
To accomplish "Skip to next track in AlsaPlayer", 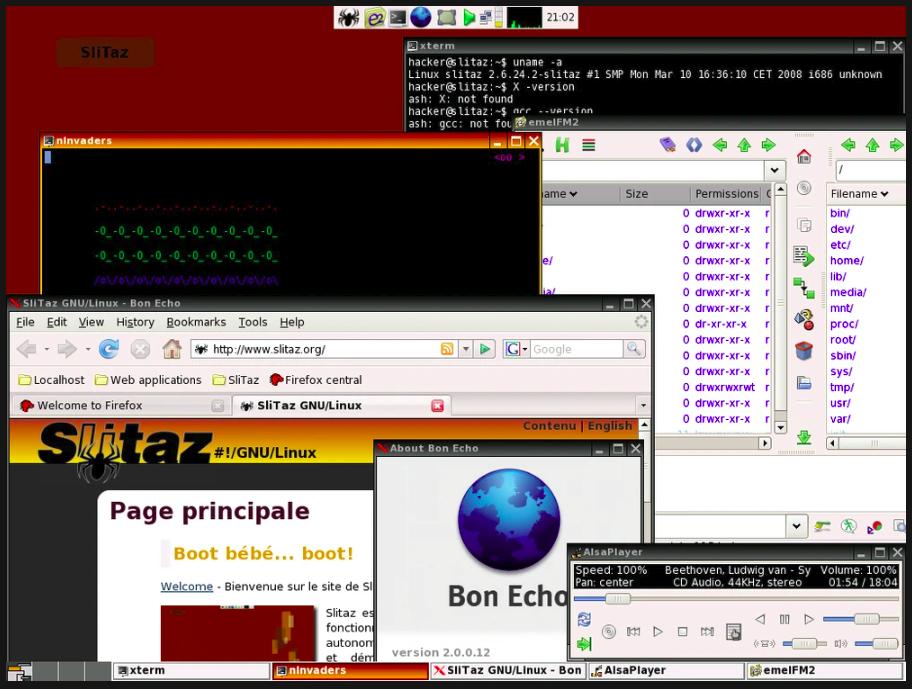I will [707, 632].
